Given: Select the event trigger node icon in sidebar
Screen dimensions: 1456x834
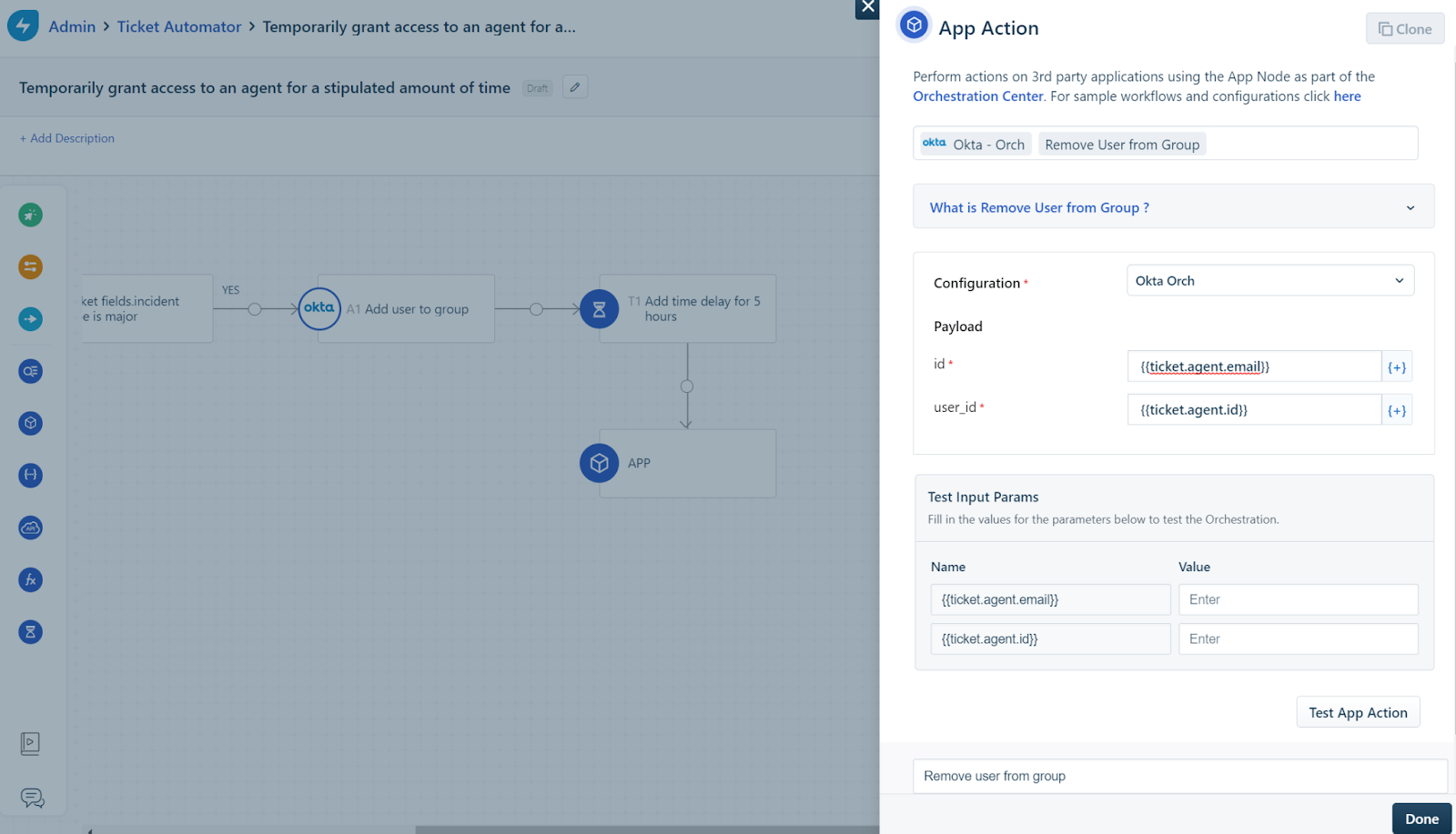Looking at the screenshot, I should (30, 215).
